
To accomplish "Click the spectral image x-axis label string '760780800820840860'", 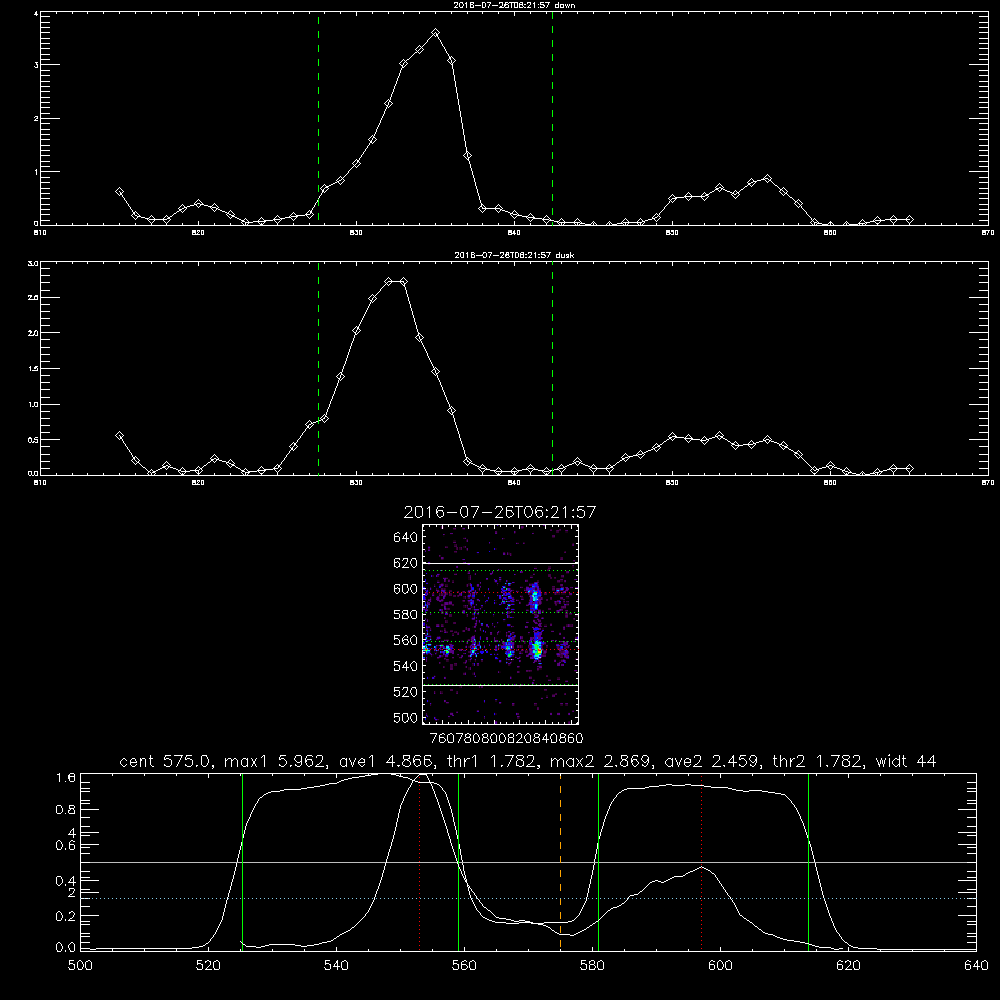I will (506, 739).
